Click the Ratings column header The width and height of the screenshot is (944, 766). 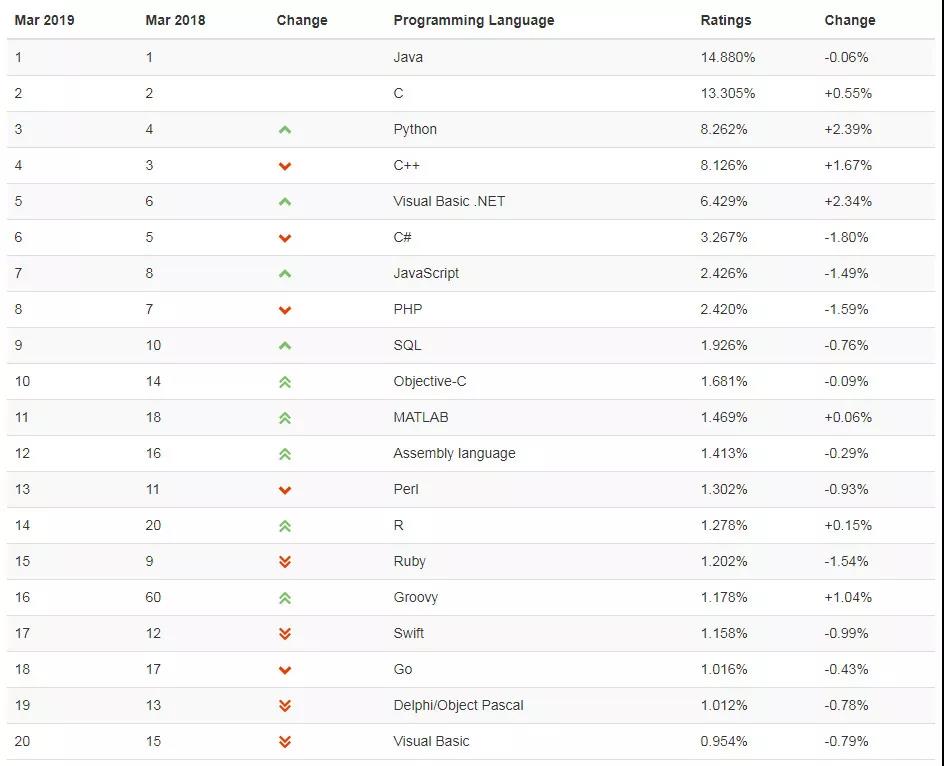726,20
